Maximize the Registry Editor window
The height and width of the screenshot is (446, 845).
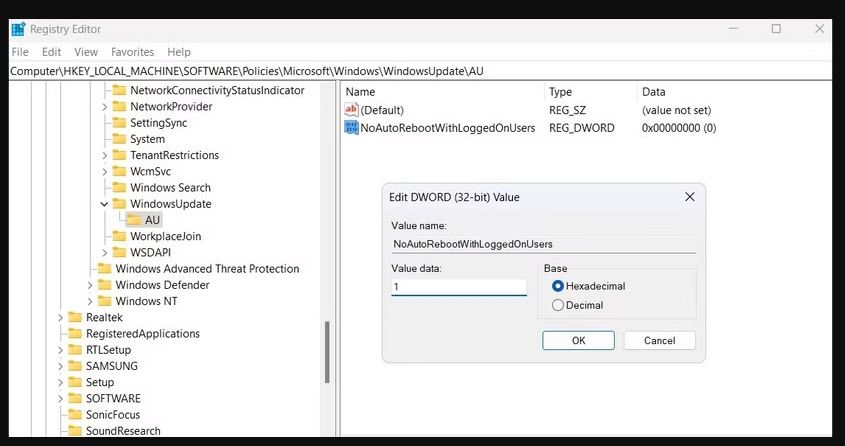776,29
